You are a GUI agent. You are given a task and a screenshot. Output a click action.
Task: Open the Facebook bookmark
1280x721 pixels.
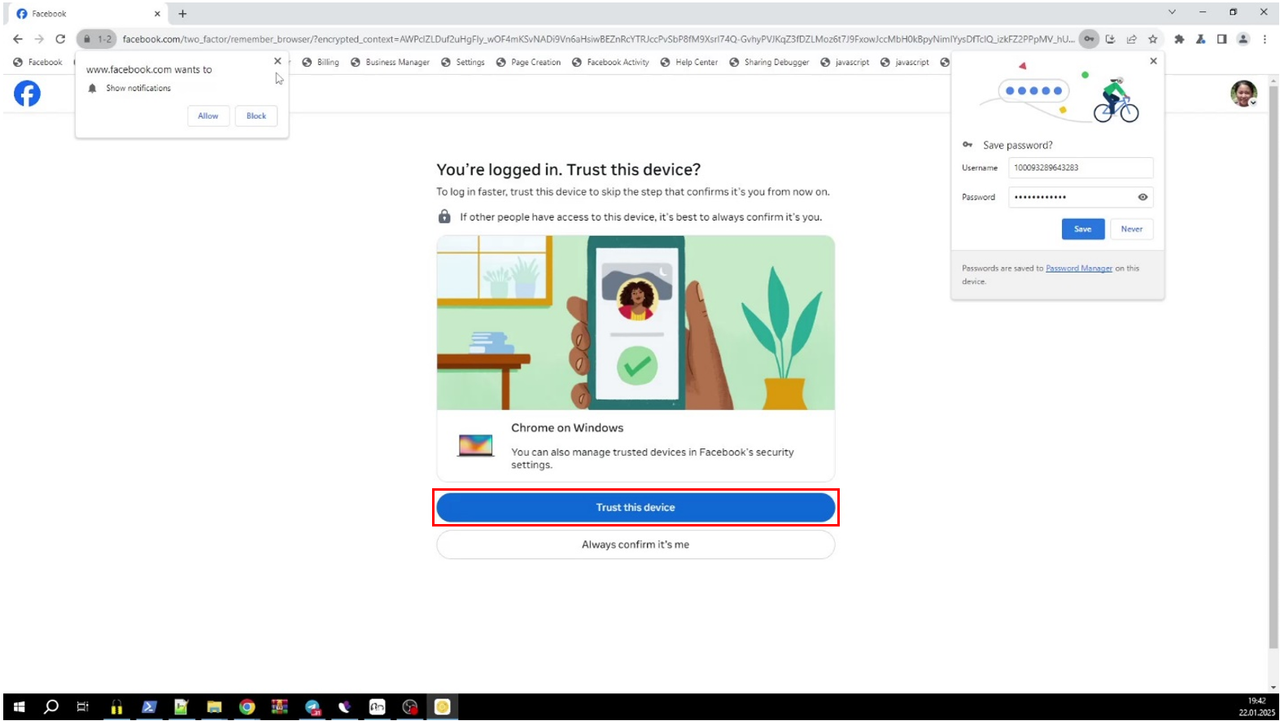(38, 62)
